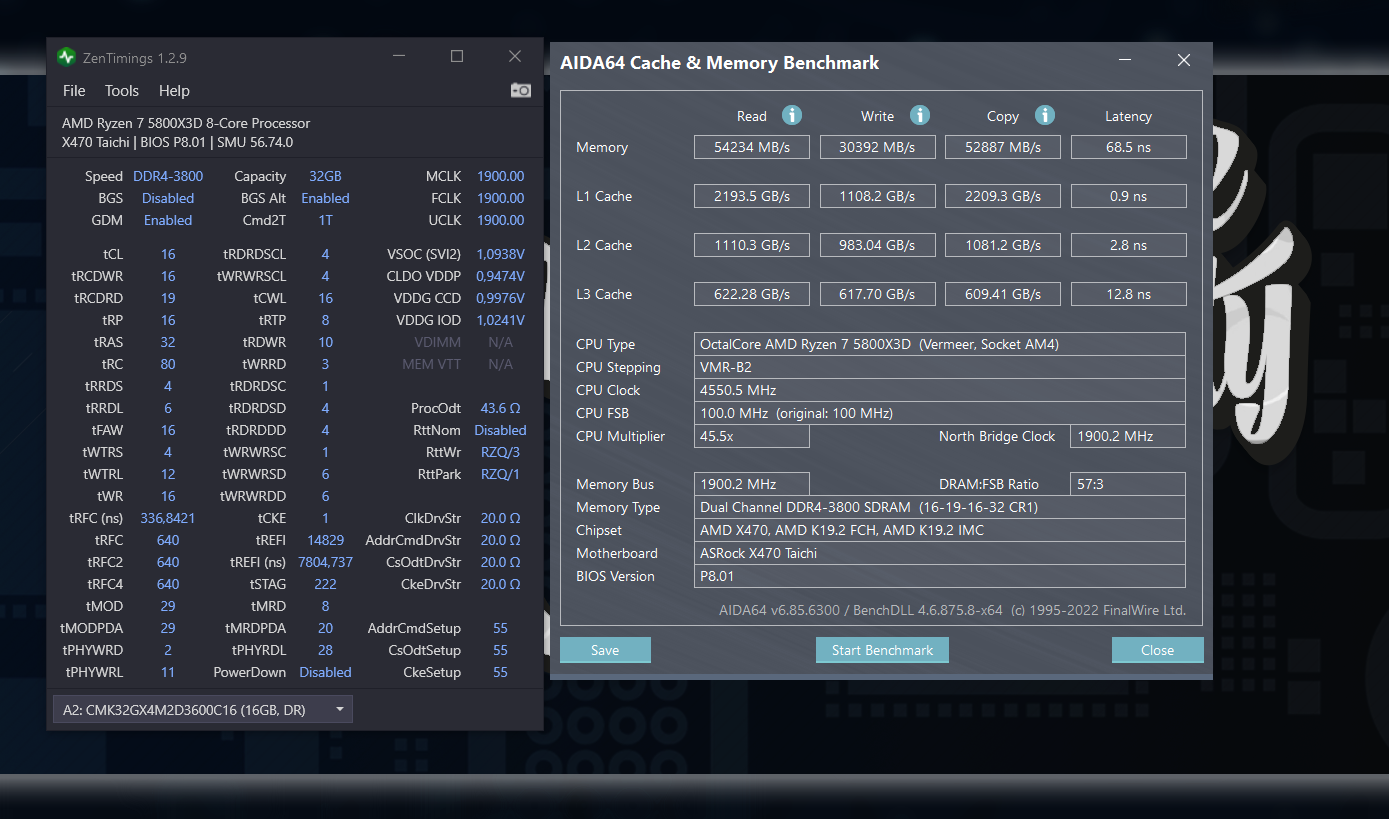Click the tREFI 14829 value
Screen dimensions: 1389x819
click(325, 540)
